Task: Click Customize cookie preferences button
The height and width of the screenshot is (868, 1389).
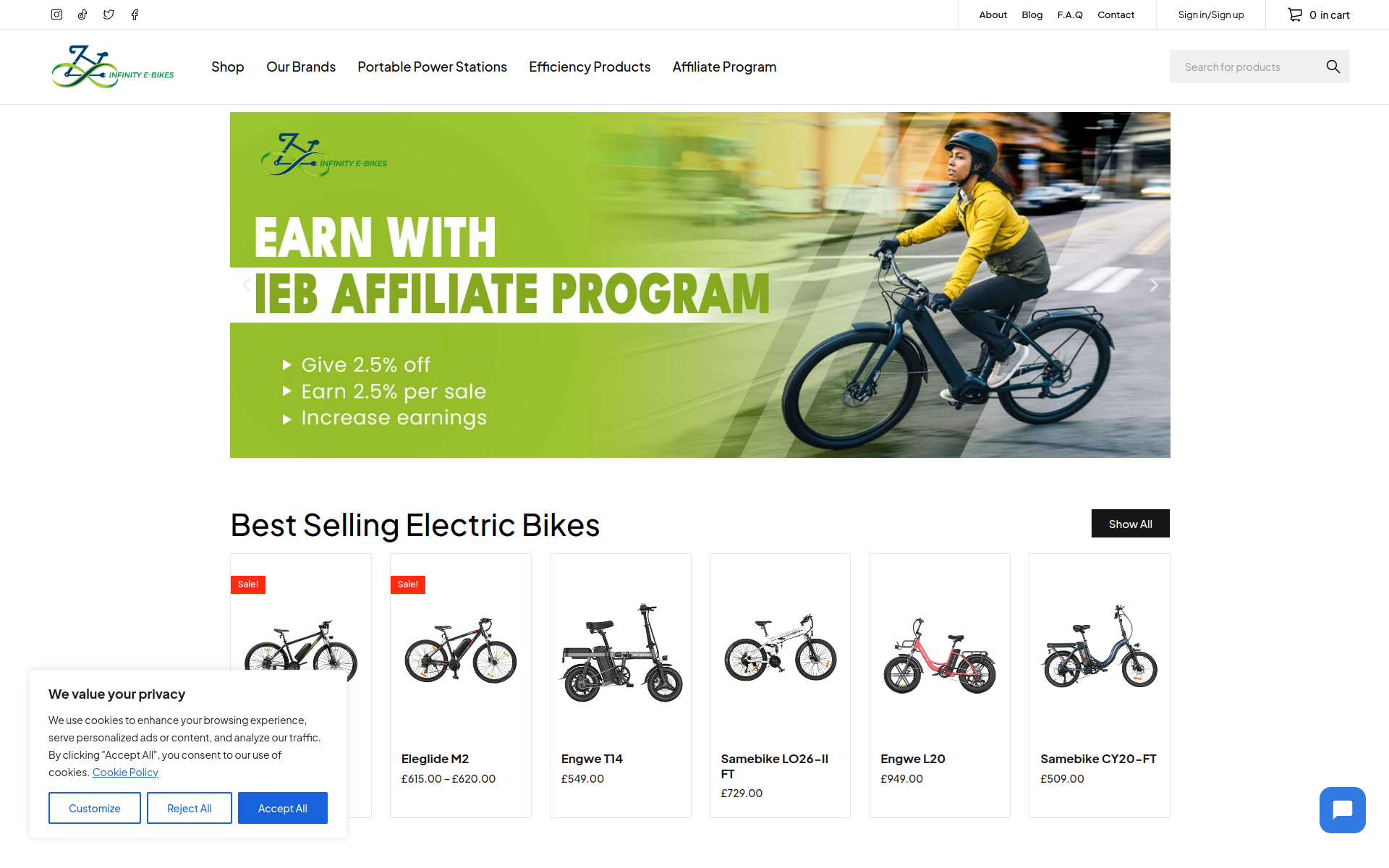Action: [95, 808]
